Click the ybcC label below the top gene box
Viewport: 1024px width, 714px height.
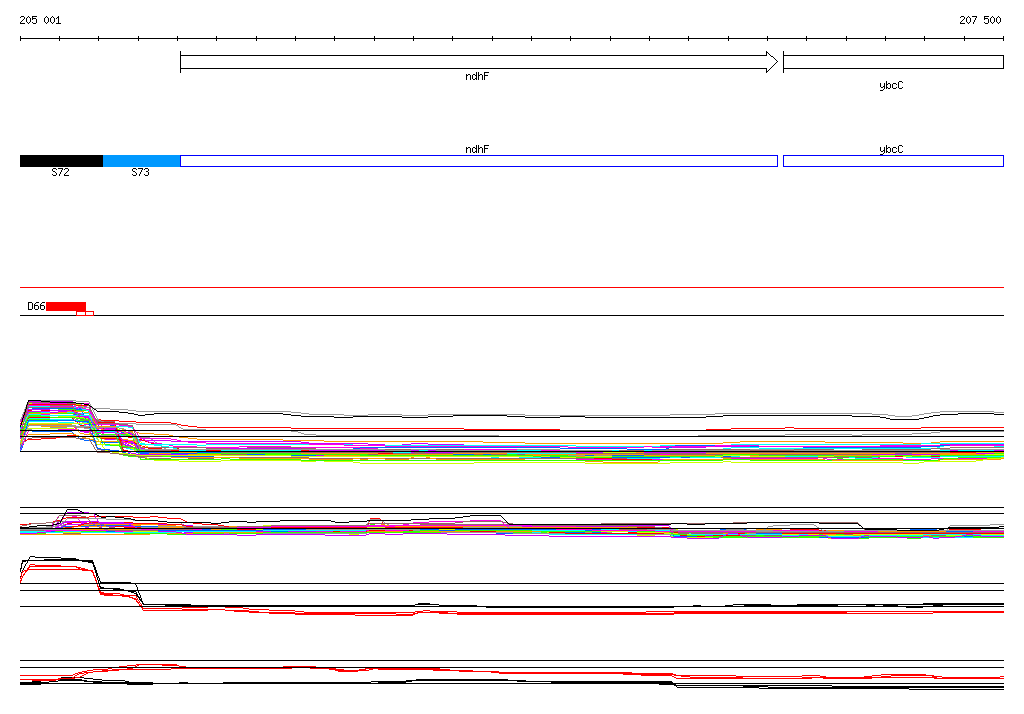(891, 86)
